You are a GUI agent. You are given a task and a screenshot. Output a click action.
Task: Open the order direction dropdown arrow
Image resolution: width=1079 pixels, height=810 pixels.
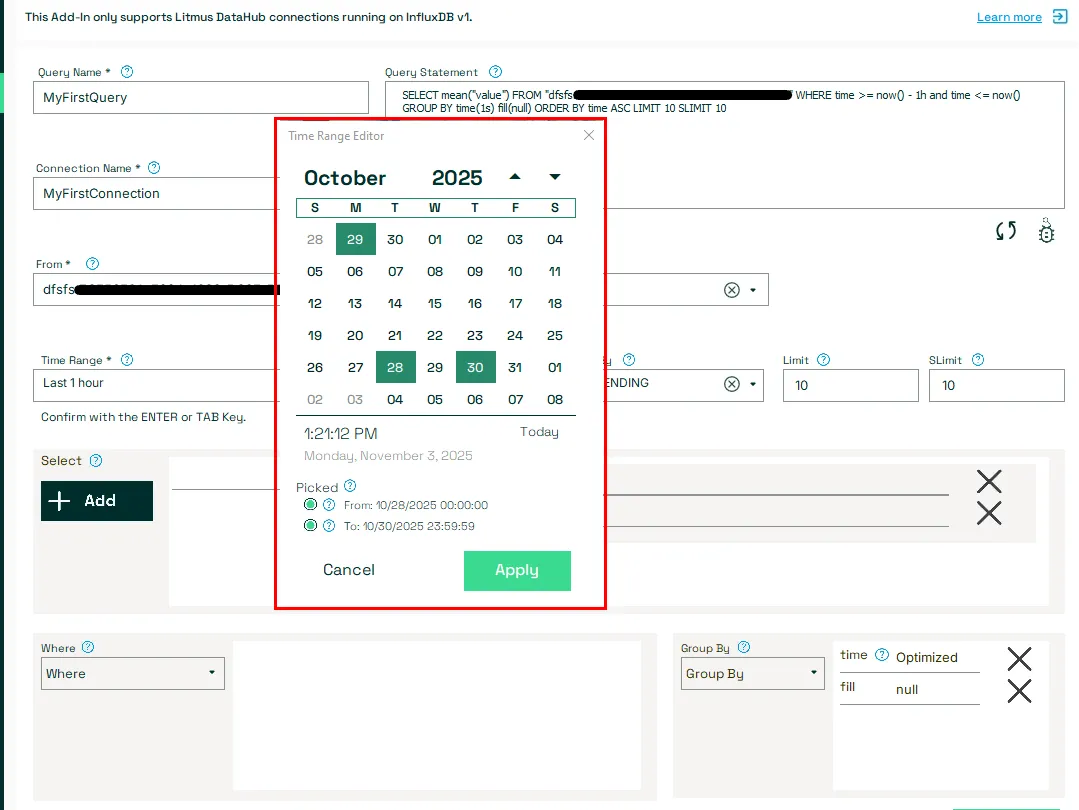[x=753, y=384]
